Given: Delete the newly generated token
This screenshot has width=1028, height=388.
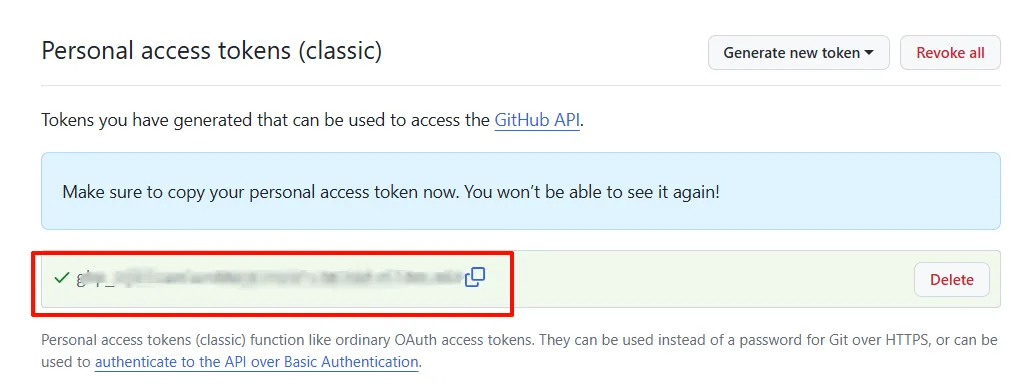Looking at the screenshot, I should coord(952,279).
